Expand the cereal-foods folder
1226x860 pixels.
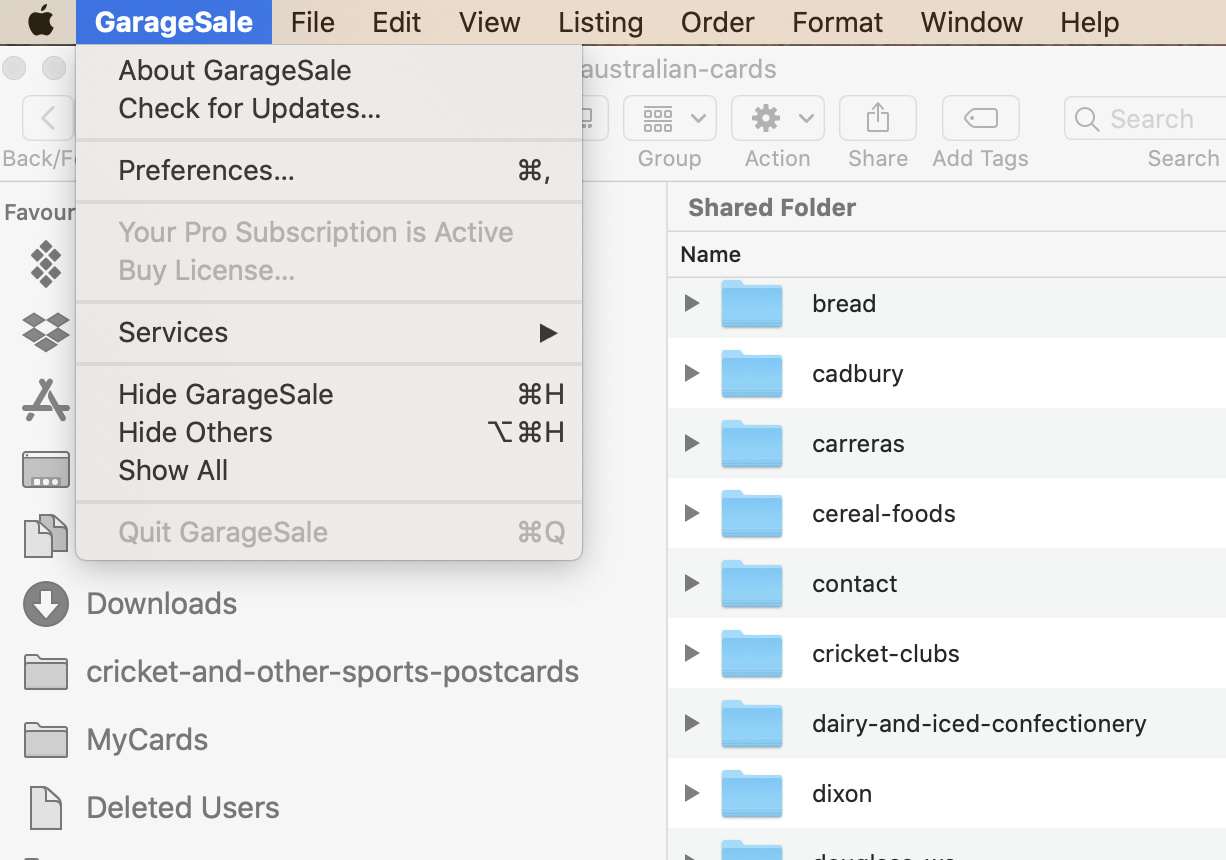691,513
